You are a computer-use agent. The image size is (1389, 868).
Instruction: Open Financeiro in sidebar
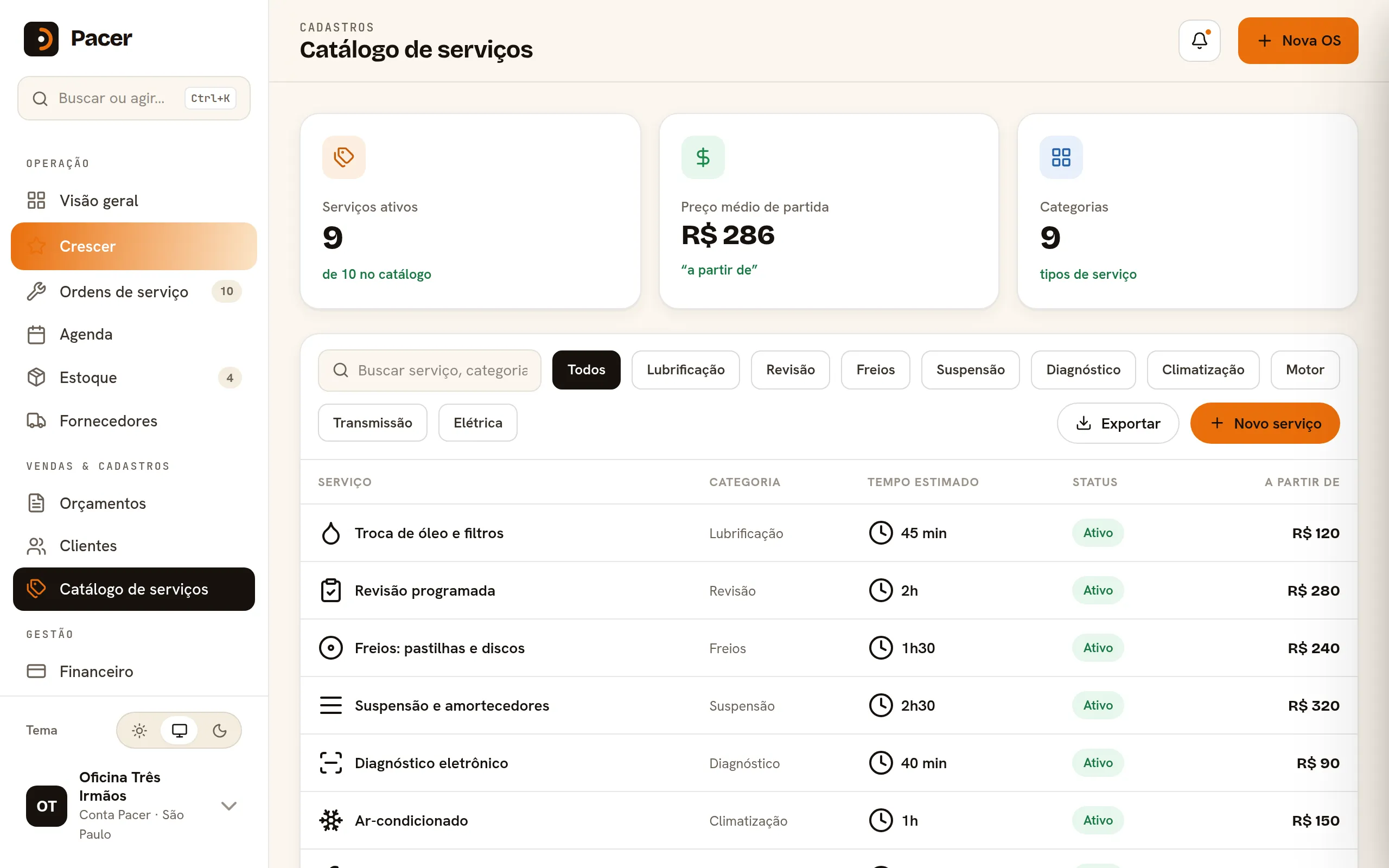[133, 671]
